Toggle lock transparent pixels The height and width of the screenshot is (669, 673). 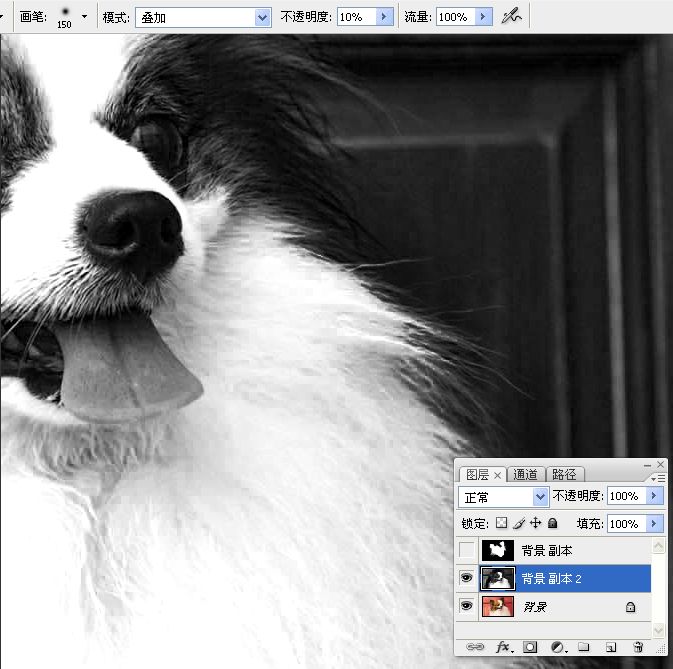click(x=501, y=523)
